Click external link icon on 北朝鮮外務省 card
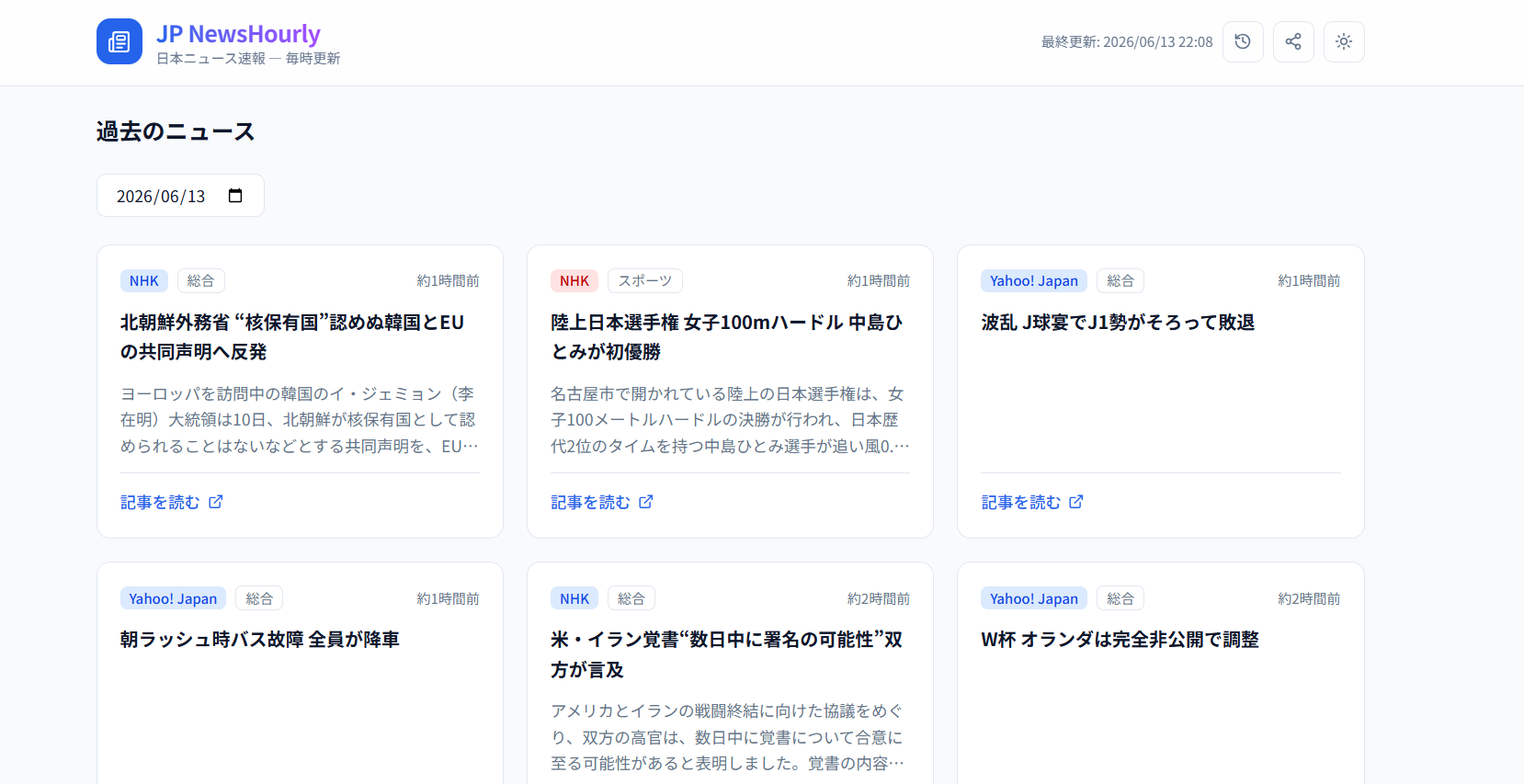 click(216, 502)
